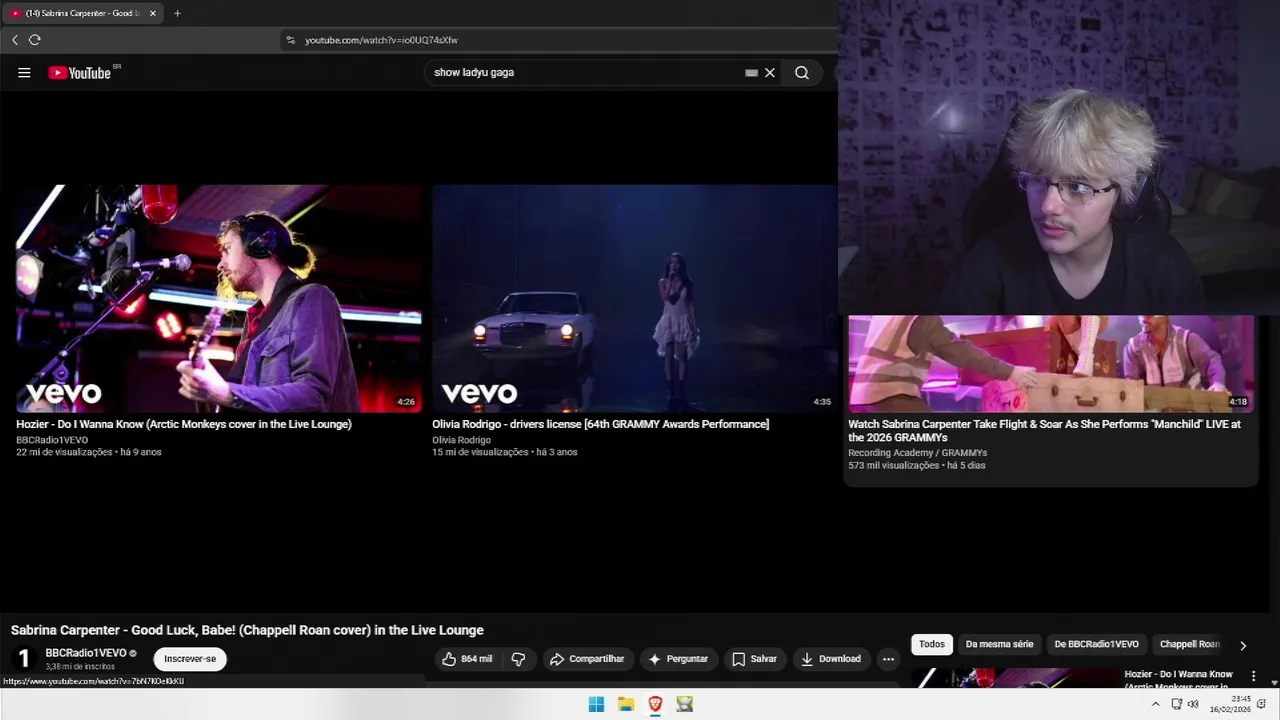
Task: Like the video showing 864 mil
Action: point(468,659)
